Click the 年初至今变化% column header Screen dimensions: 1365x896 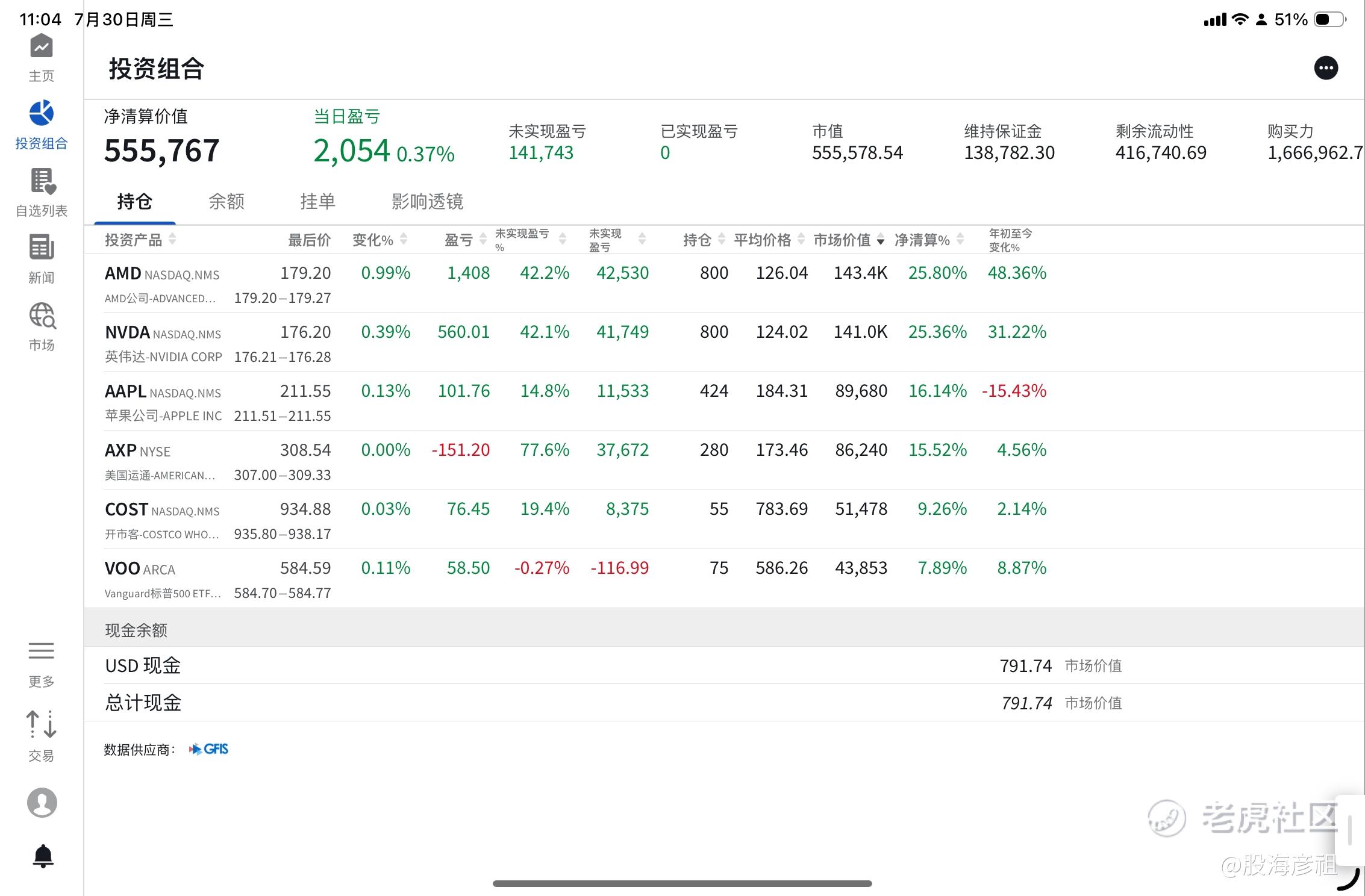click(1010, 240)
